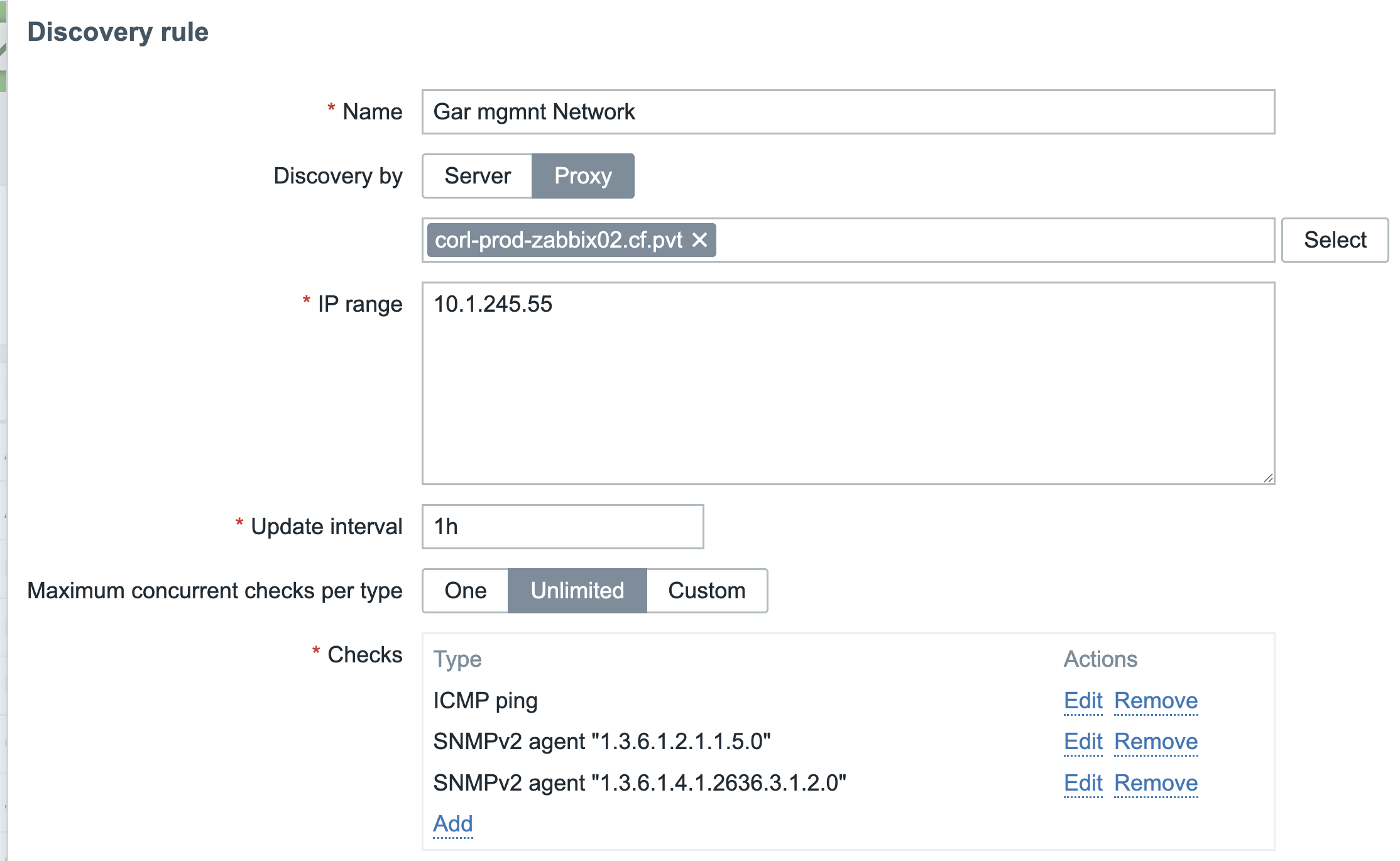Add a new discovery check
This screenshot has width=1400, height=861.
click(452, 824)
